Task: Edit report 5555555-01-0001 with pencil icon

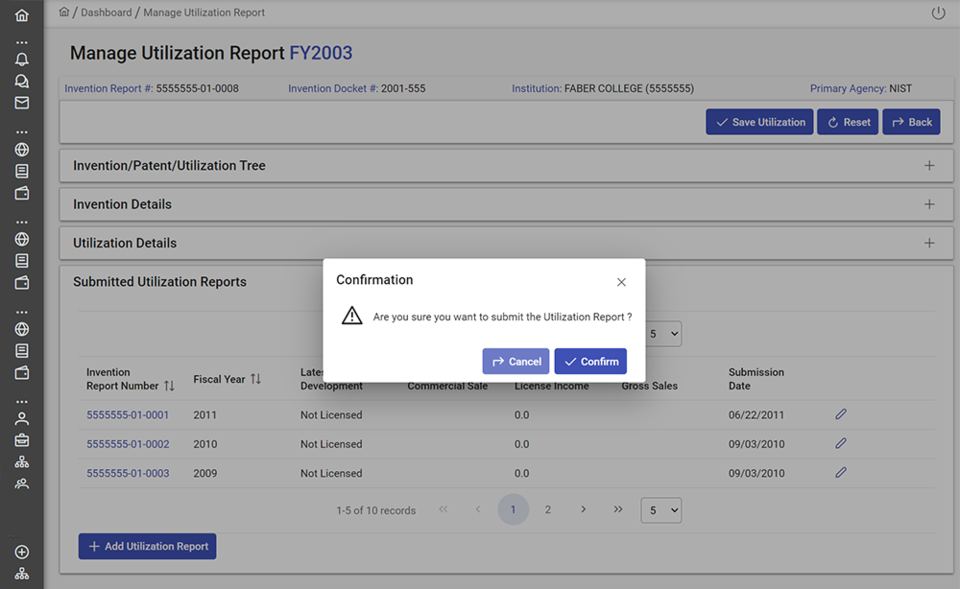Action: pyautogui.click(x=841, y=414)
